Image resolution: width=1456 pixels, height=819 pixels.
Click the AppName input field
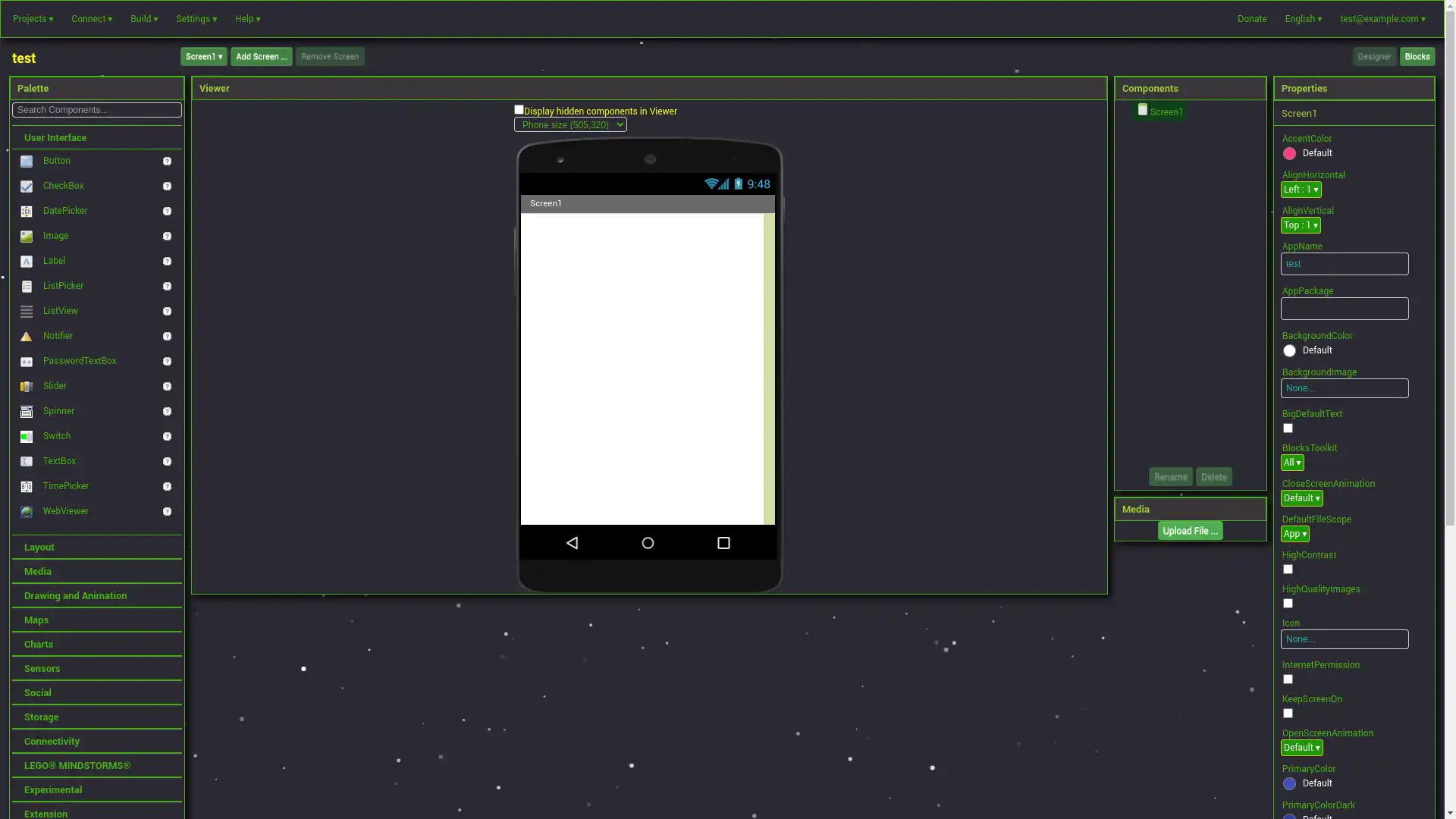(1344, 263)
